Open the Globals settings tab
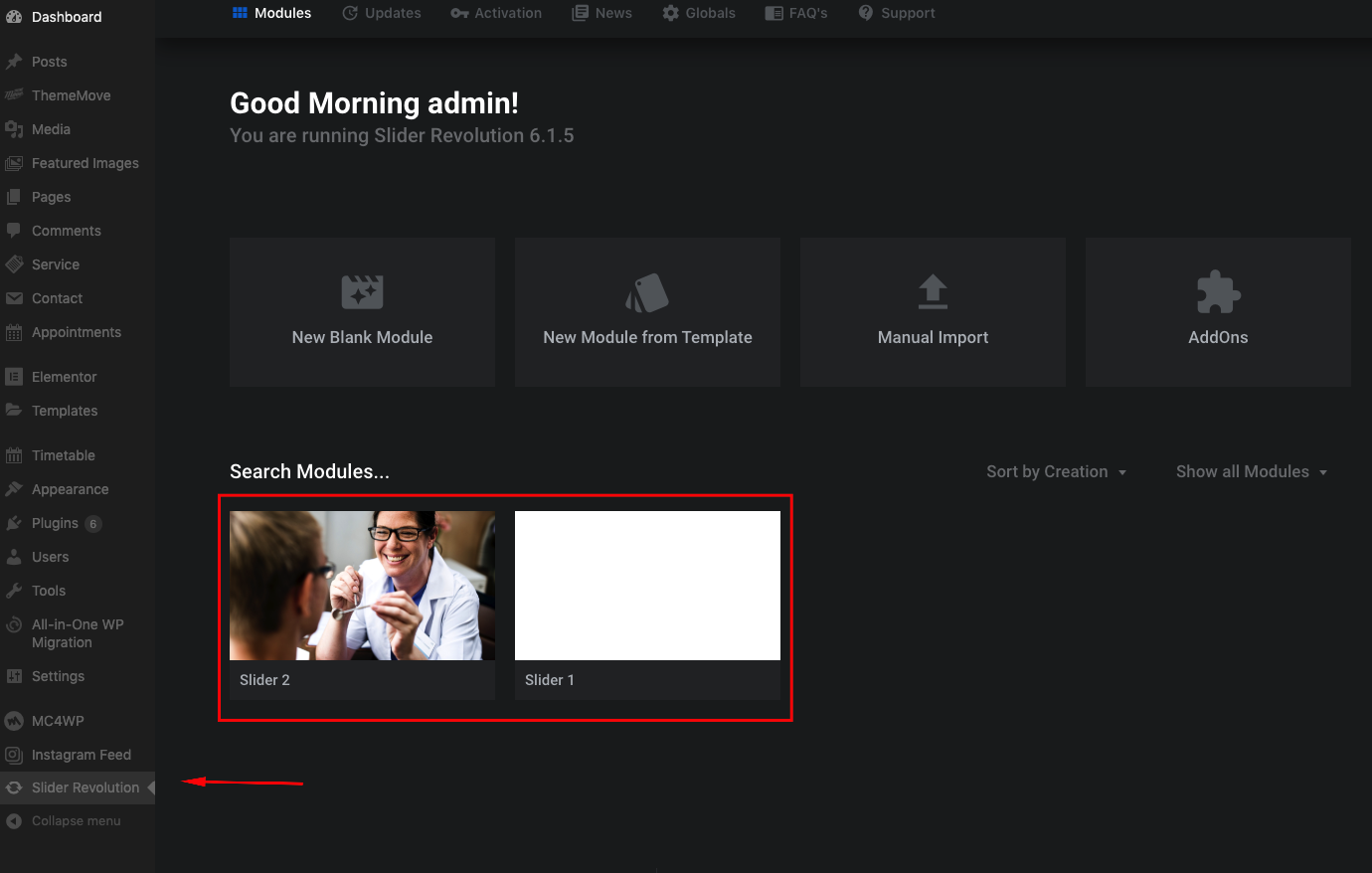 click(699, 13)
